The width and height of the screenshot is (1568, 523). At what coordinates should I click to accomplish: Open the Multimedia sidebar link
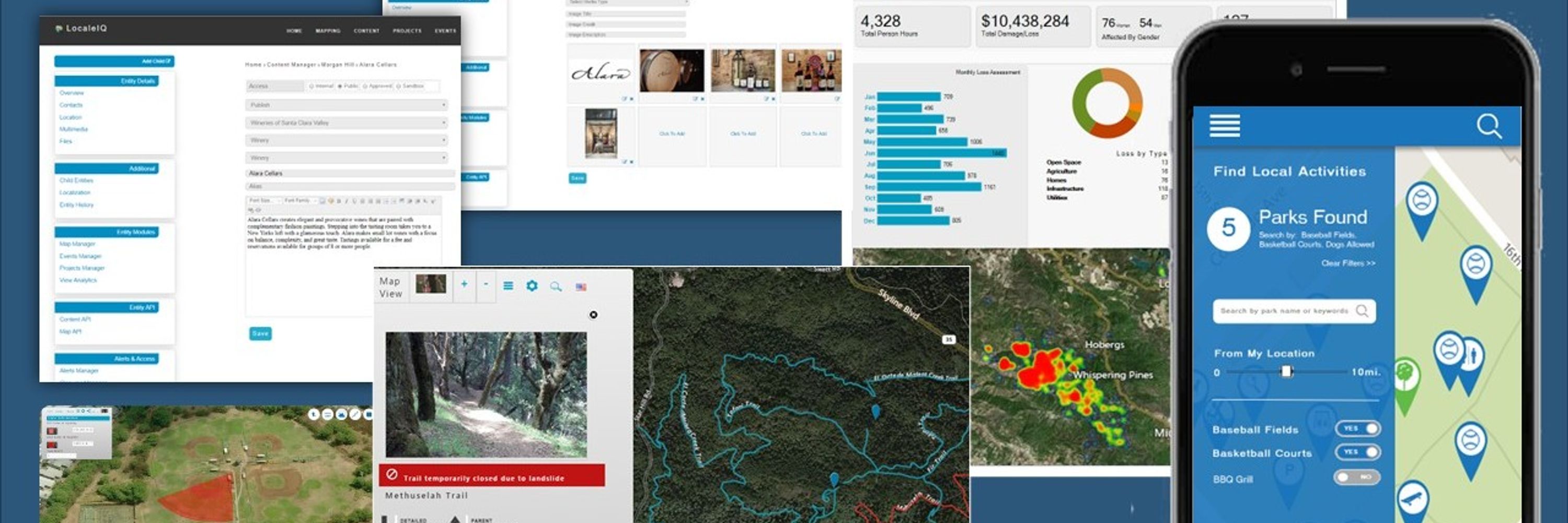coord(74,129)
